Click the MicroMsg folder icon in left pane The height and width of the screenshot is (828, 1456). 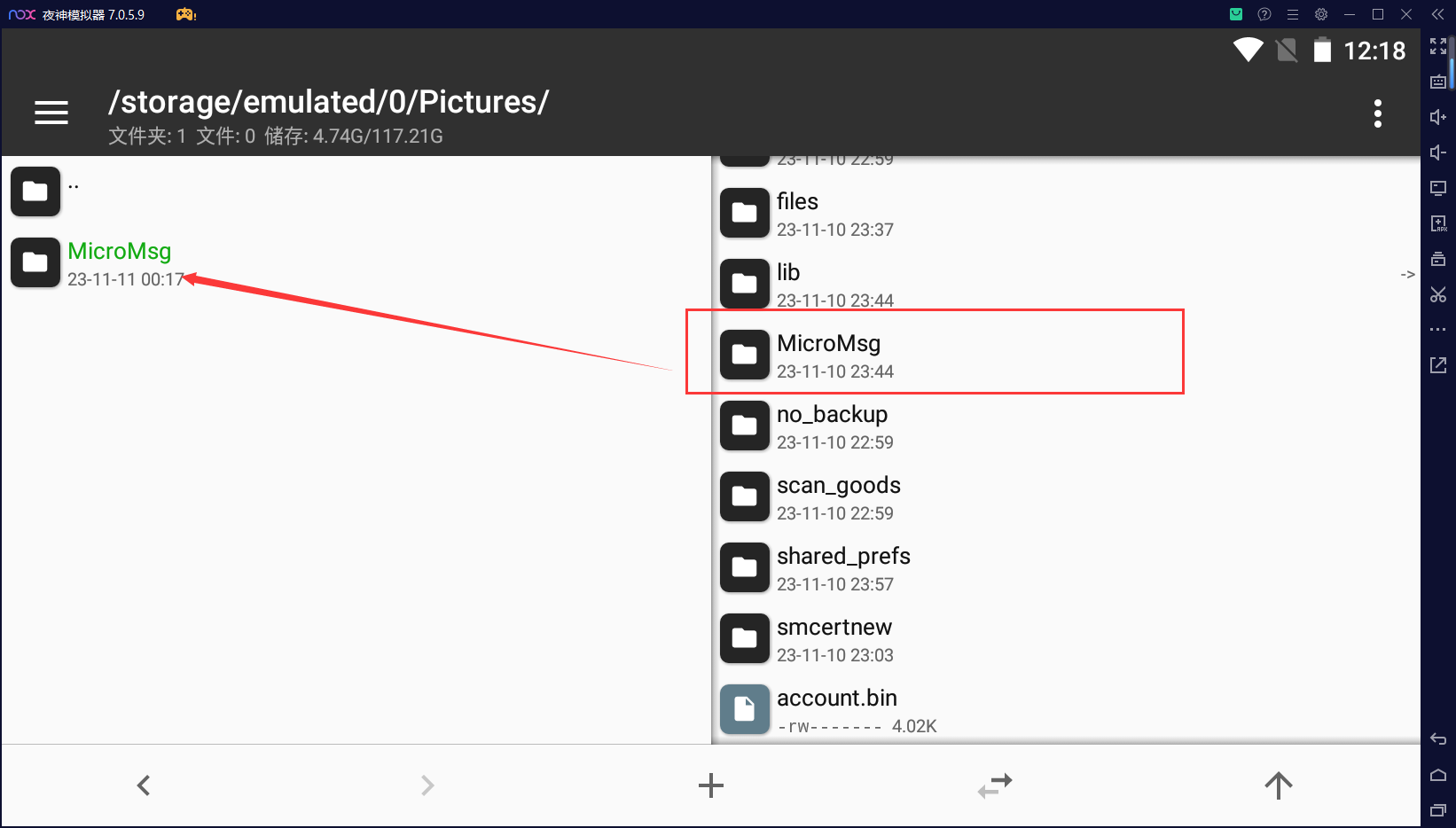(x=35, y=262)
